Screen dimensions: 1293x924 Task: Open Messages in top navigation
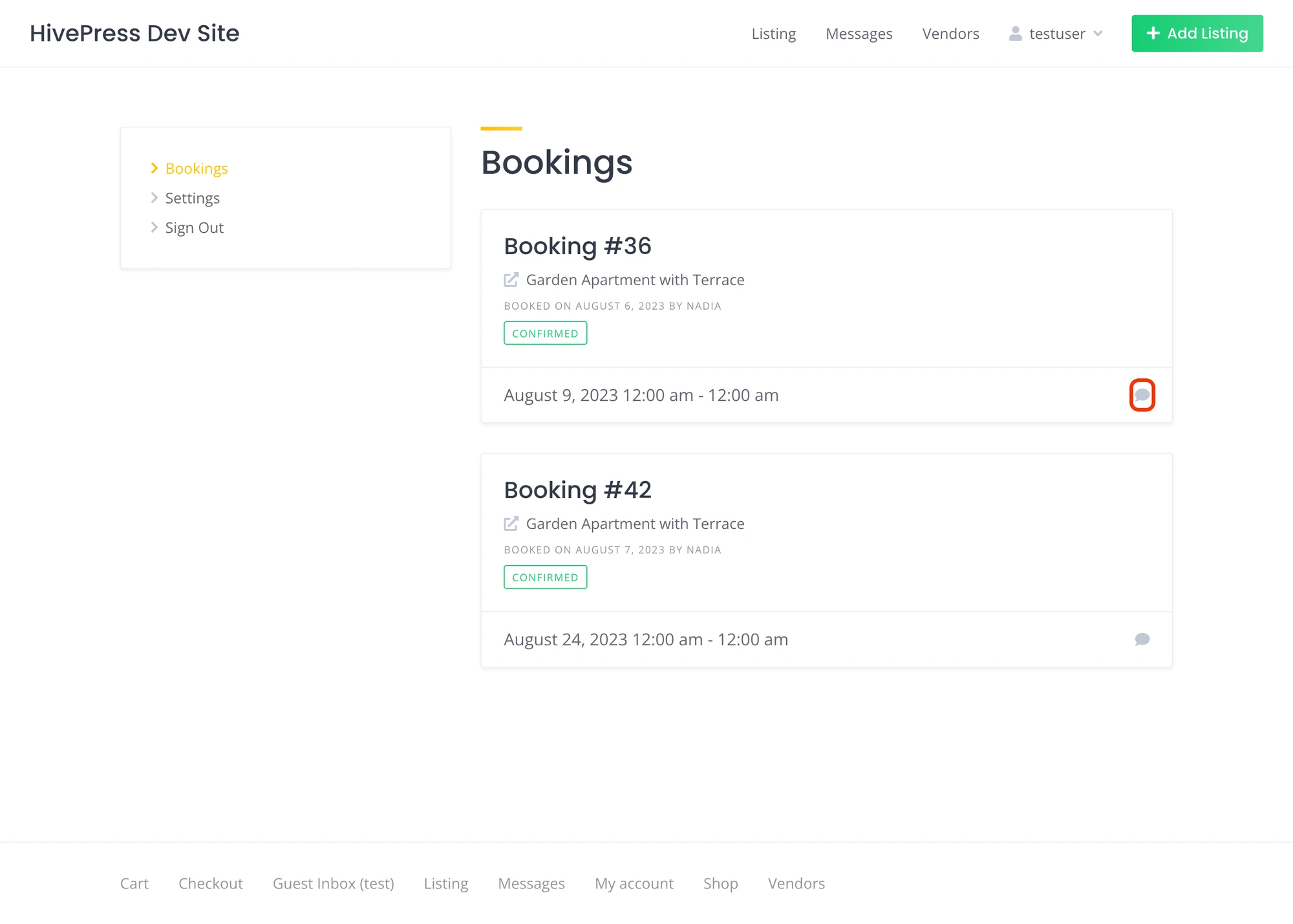click(859, 34)
